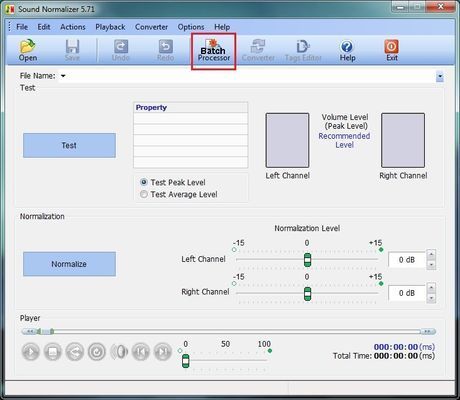Launch the Batch Processor
Screen dimensions: 460x400
[214, 51]
